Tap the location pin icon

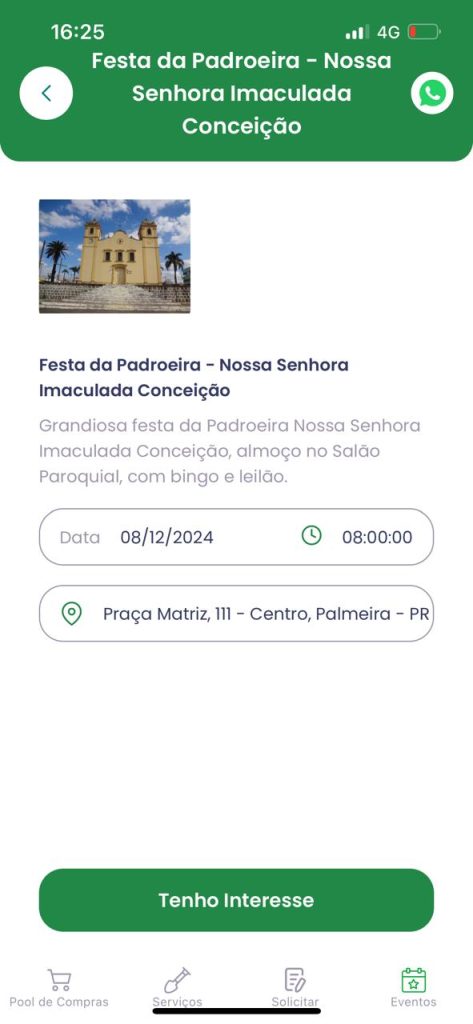71,613
